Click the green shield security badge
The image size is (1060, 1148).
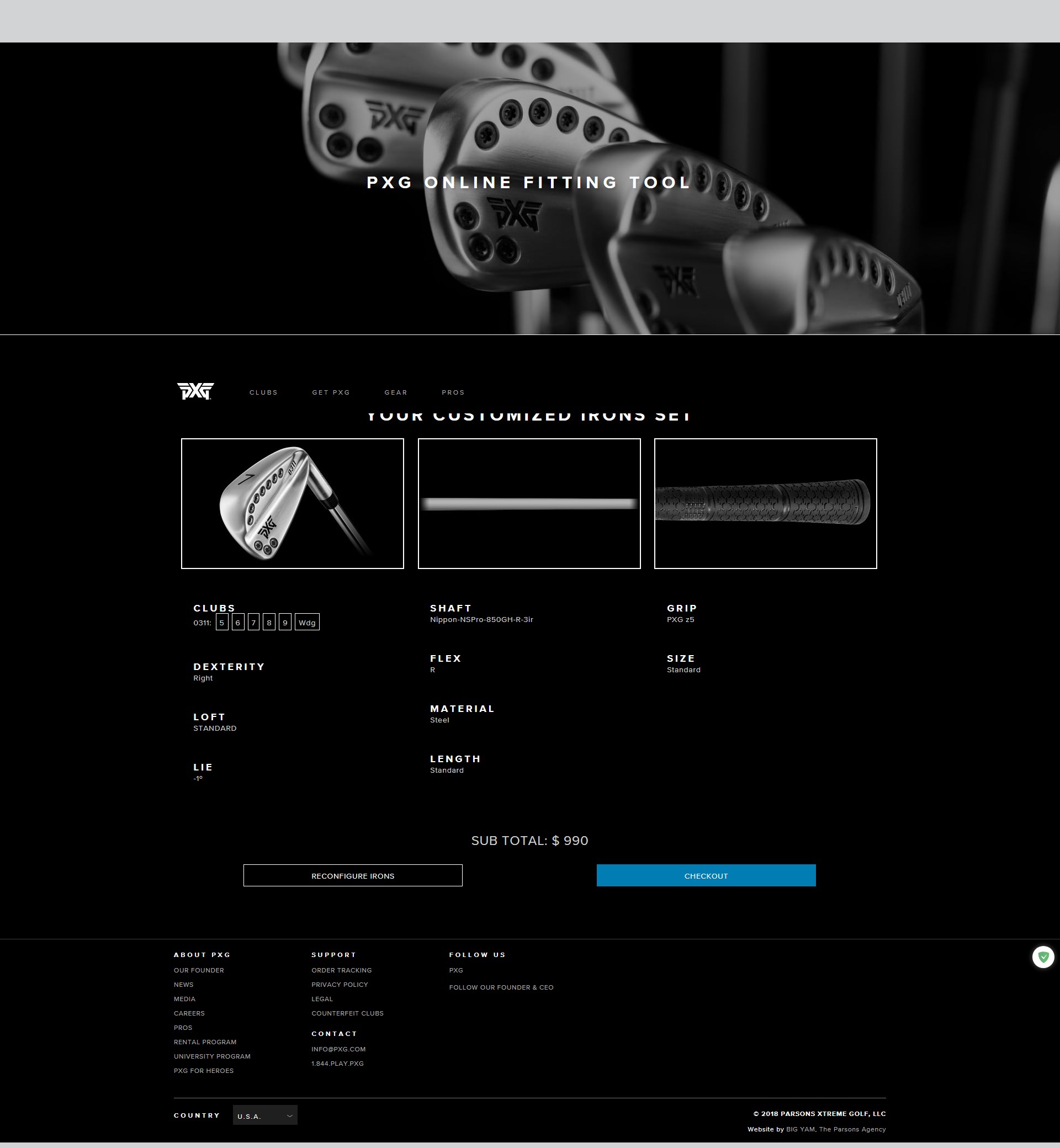1043,956
